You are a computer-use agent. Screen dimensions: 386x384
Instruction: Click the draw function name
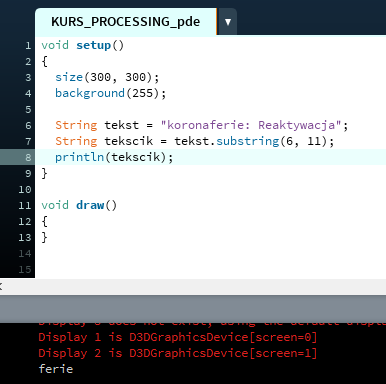click(x=90, y=205)
